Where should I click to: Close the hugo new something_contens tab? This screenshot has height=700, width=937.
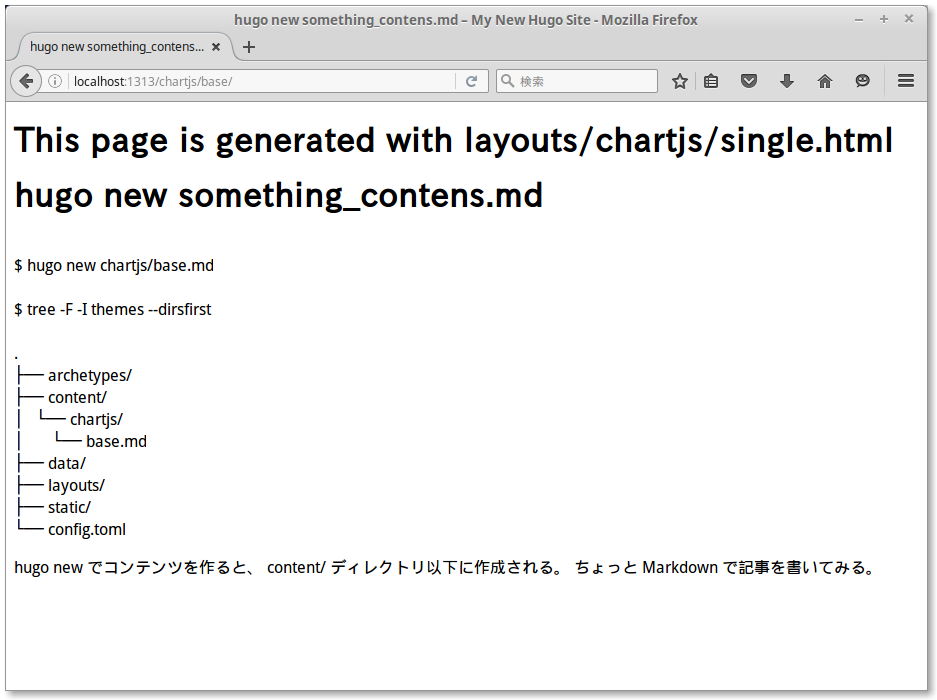[216, 47]
